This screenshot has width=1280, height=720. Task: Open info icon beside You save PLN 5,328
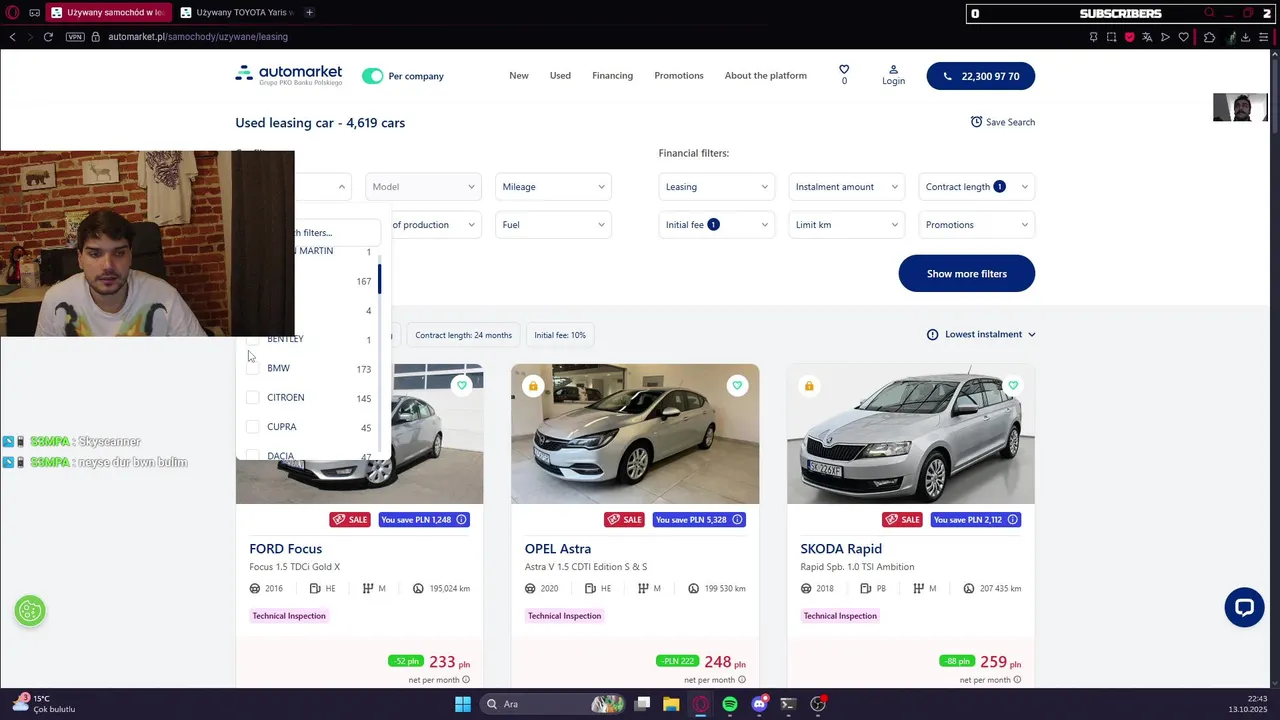tap(737, 520)
